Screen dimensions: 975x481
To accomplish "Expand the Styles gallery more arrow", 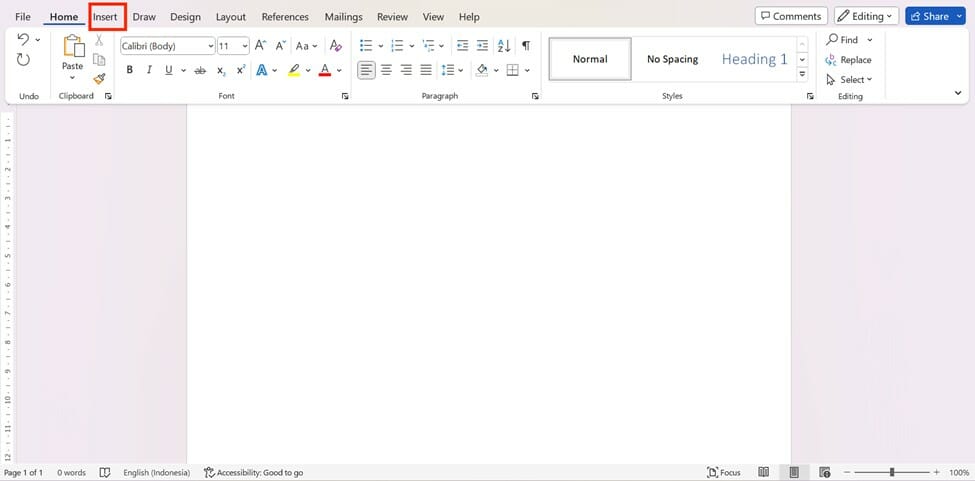I will [x=802, y=74].
